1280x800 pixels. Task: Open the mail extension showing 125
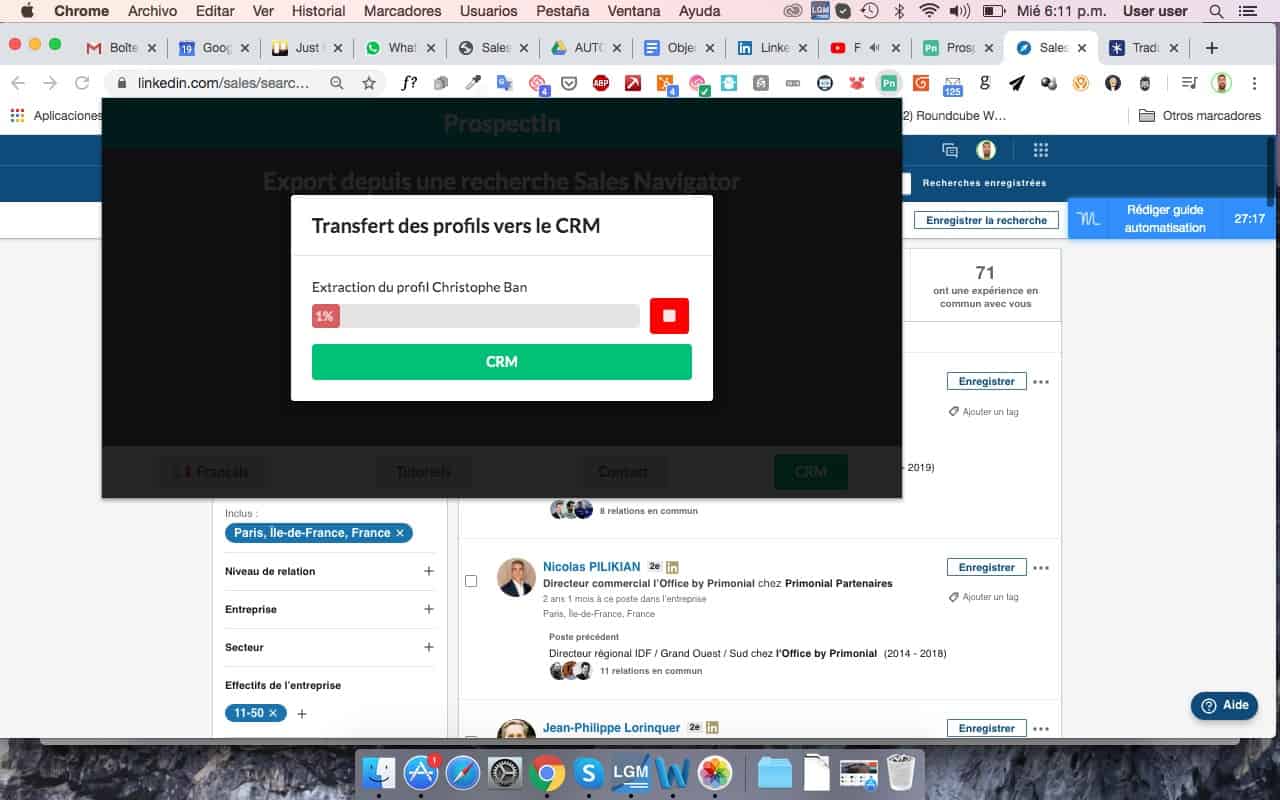coord(953,84)
